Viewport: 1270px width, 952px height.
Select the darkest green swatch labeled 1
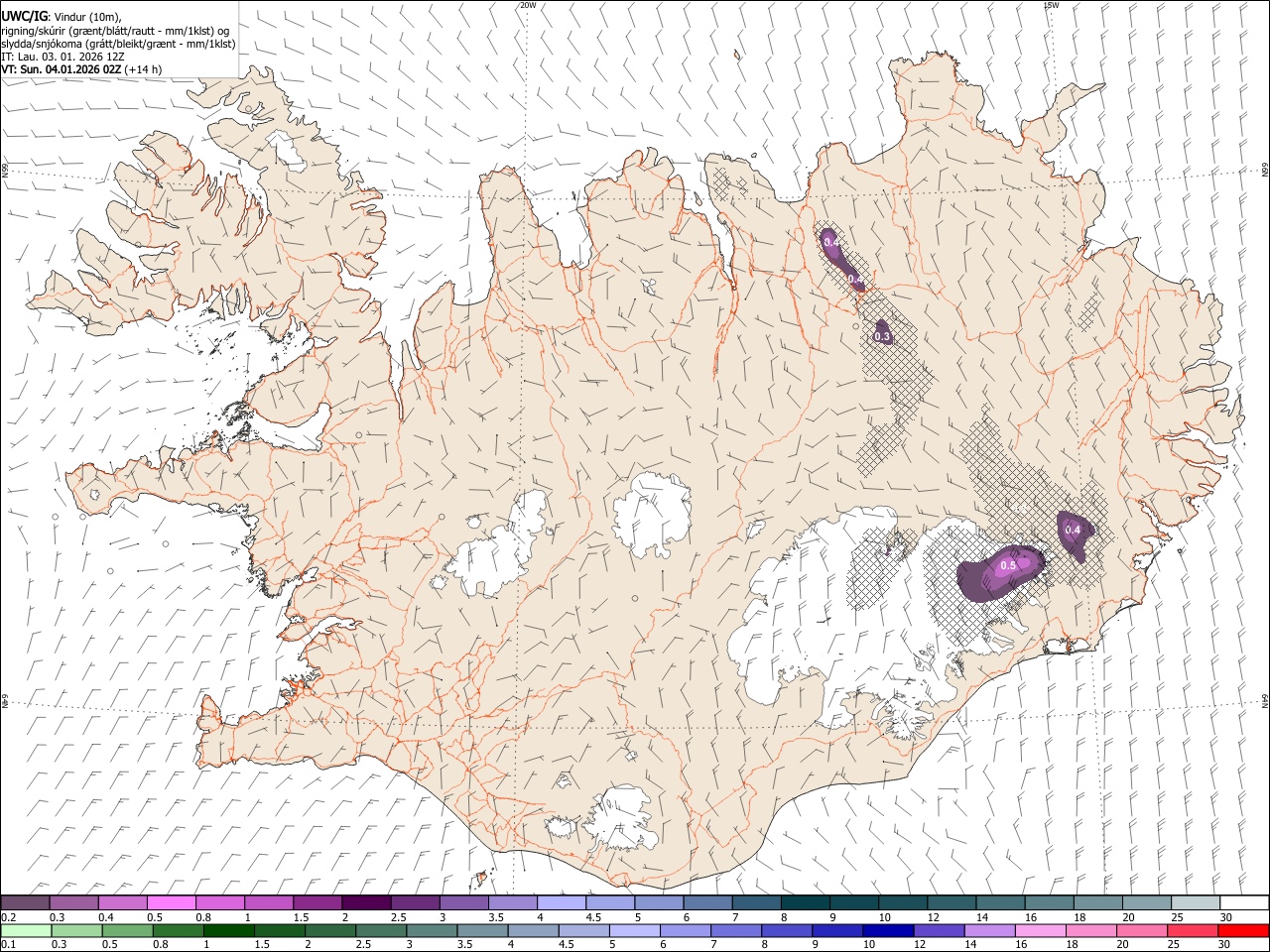(x=228, y=930)
